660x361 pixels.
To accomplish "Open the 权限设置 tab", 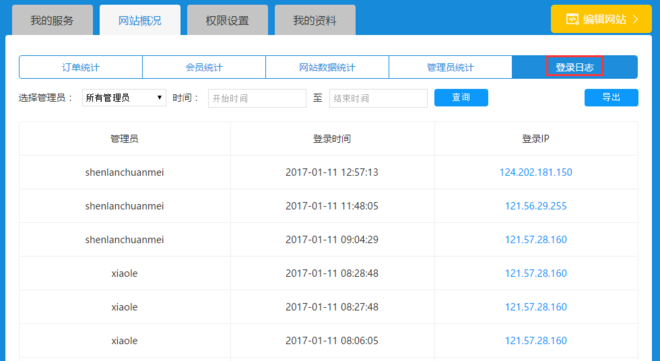I will pos(227,20).
